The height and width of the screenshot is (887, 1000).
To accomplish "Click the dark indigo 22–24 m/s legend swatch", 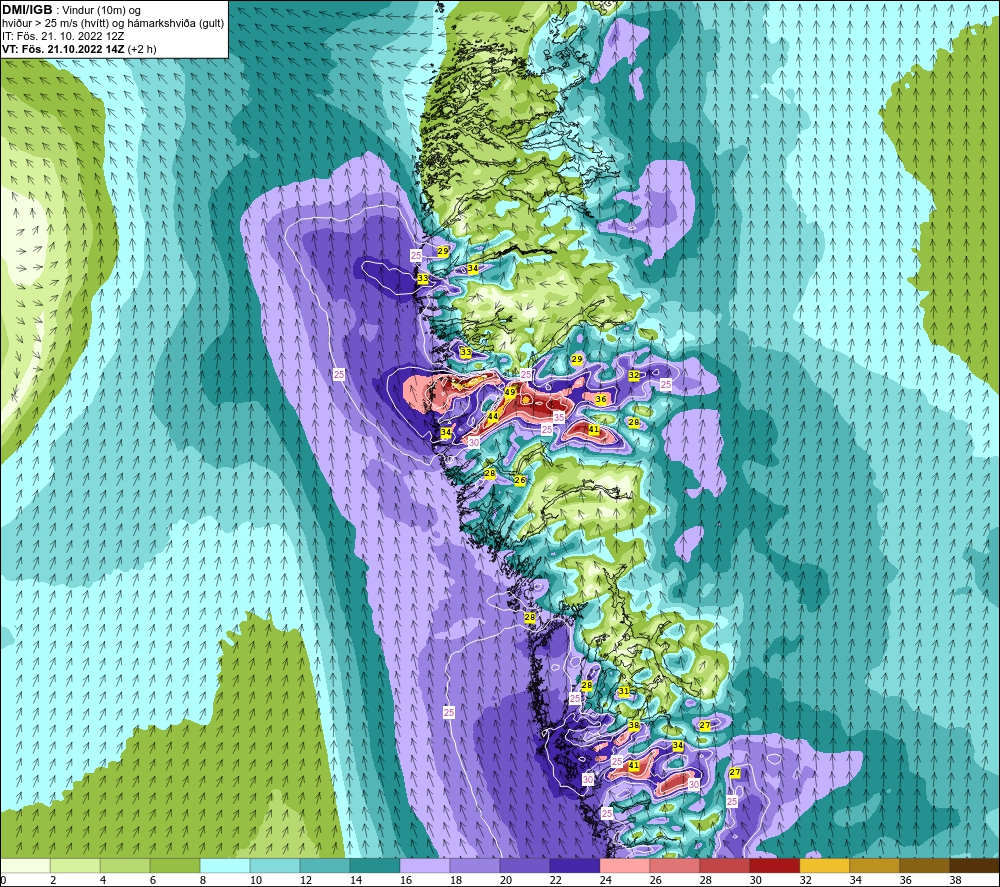I will click(x=575, y=865).
